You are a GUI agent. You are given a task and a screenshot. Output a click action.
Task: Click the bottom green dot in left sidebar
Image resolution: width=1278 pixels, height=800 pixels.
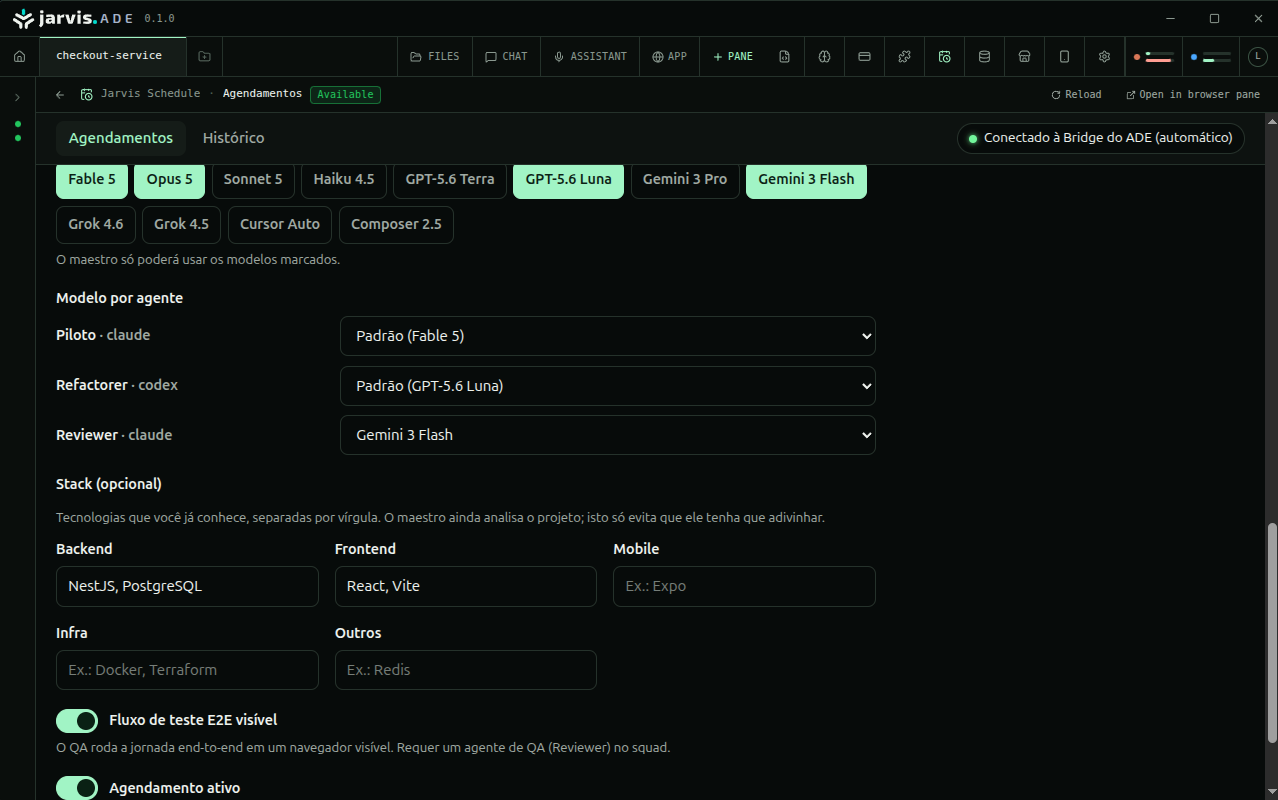pos(18,138)
